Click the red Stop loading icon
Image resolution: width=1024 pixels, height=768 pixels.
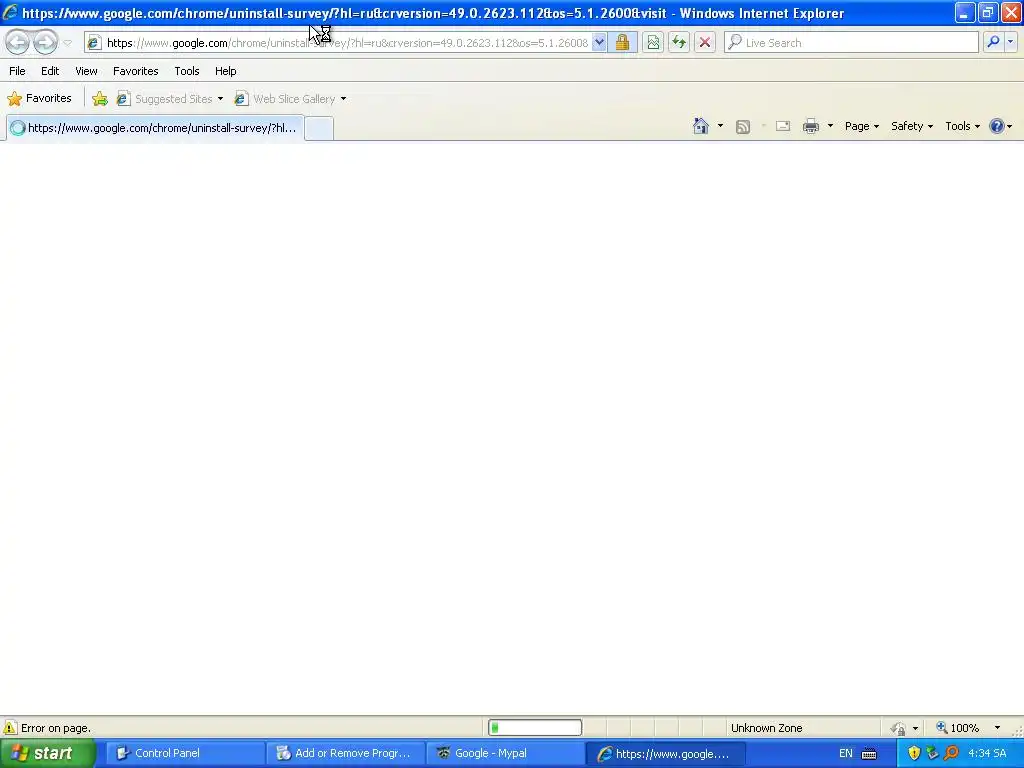[705, 43]
